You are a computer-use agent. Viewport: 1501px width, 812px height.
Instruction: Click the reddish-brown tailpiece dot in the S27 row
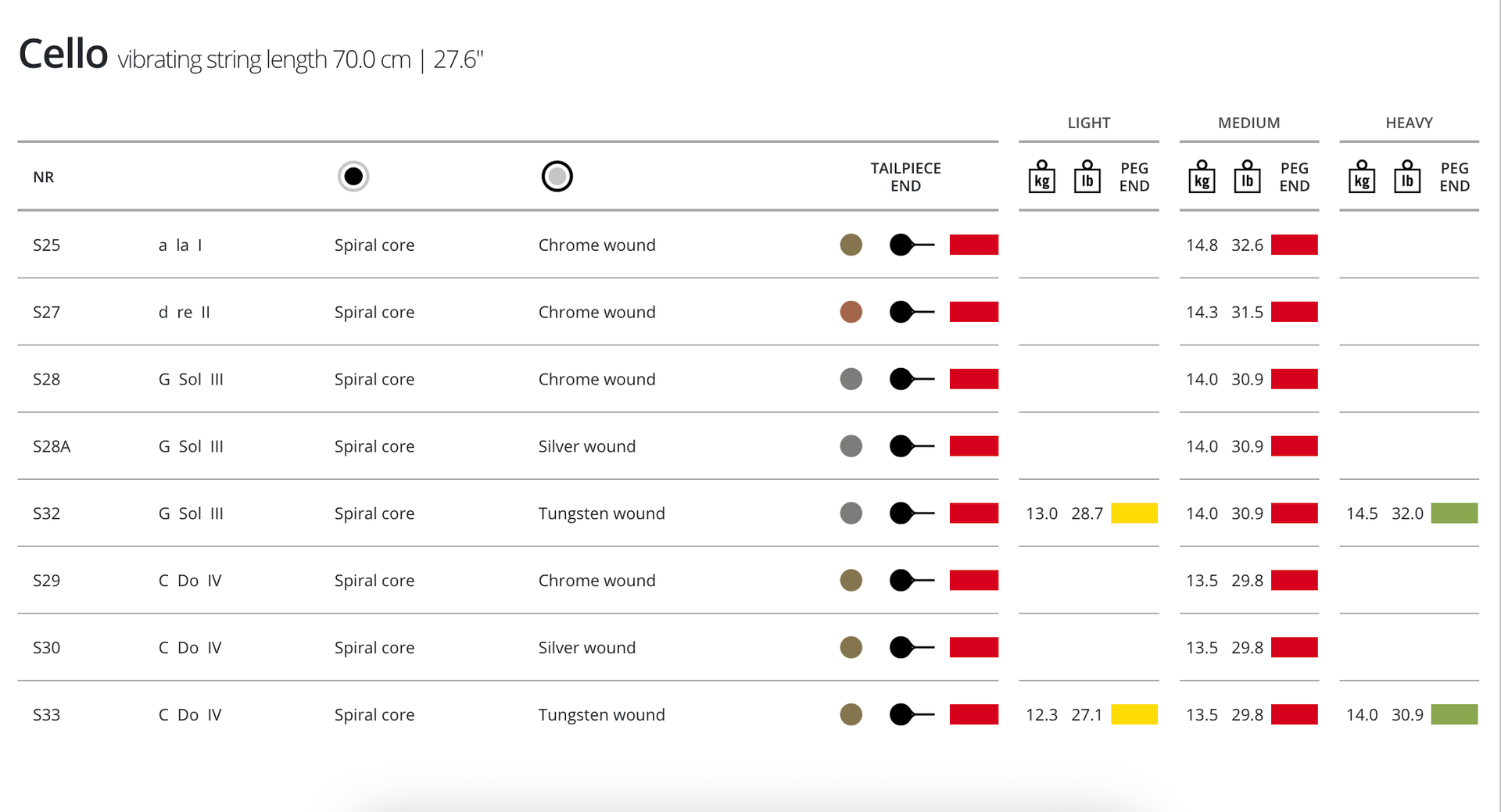coord(851,312)
